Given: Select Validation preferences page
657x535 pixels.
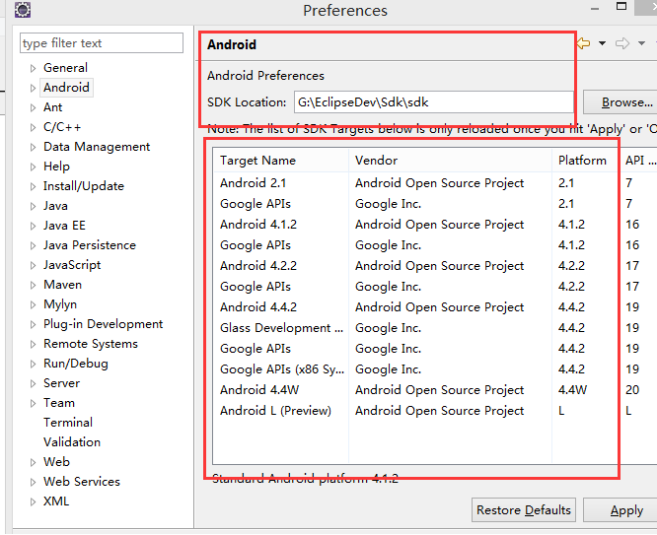Looking at the screenshot, I should pos(72,442).
